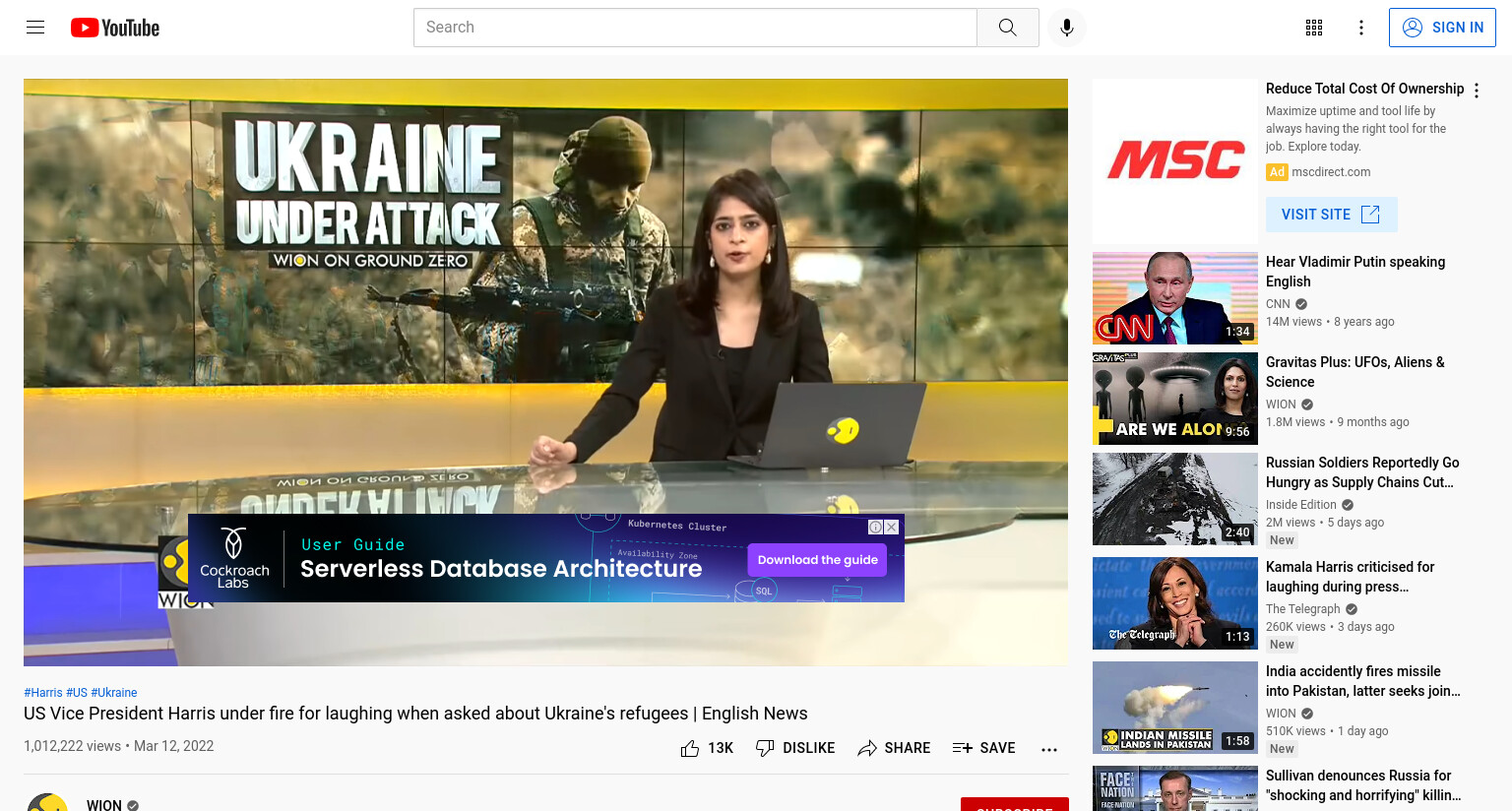Click VISIT SITE on MSC ad
Viewport: 1512px width, 811px height.
click(1331, 215)
